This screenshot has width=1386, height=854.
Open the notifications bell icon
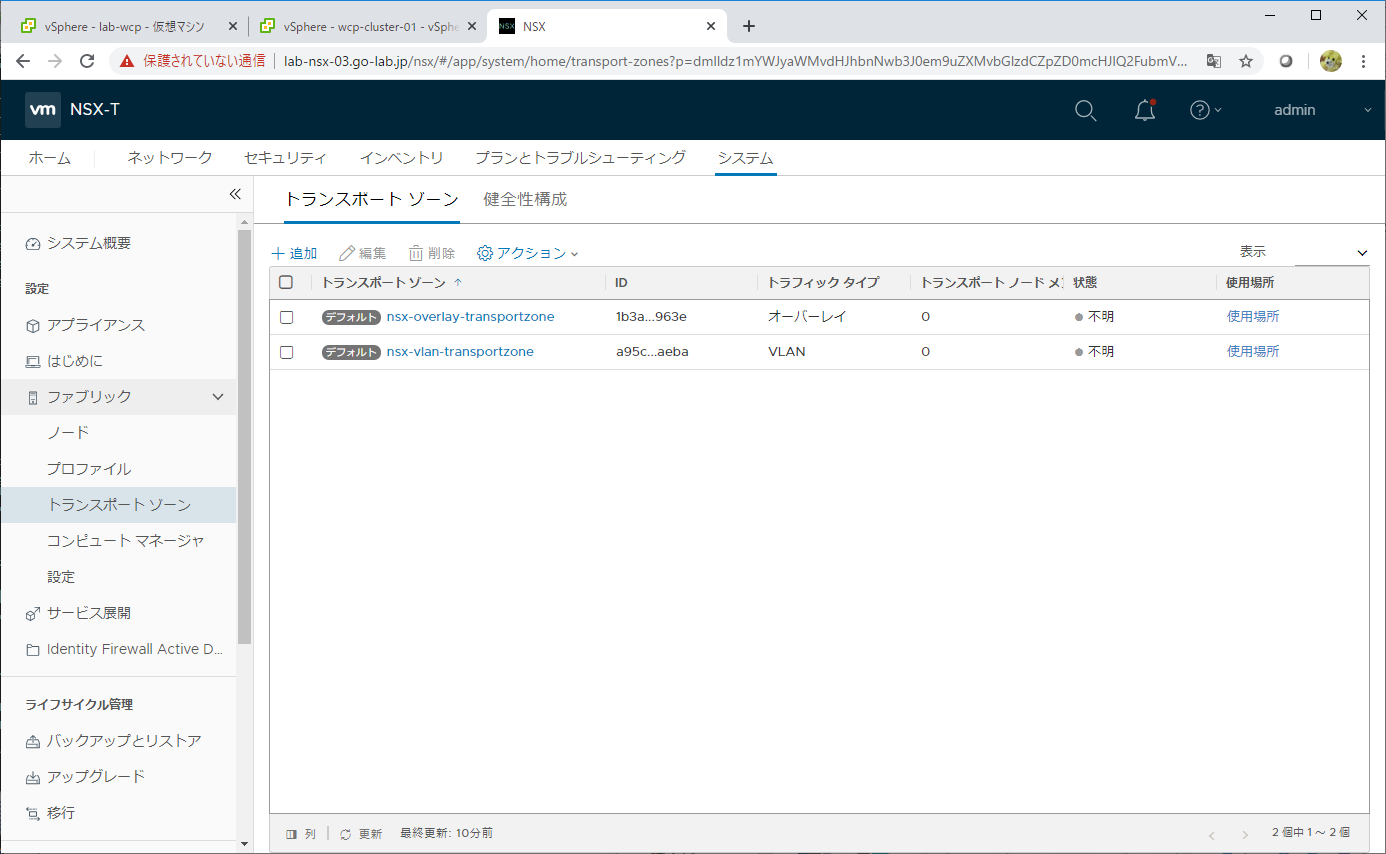click(1145, 110)
